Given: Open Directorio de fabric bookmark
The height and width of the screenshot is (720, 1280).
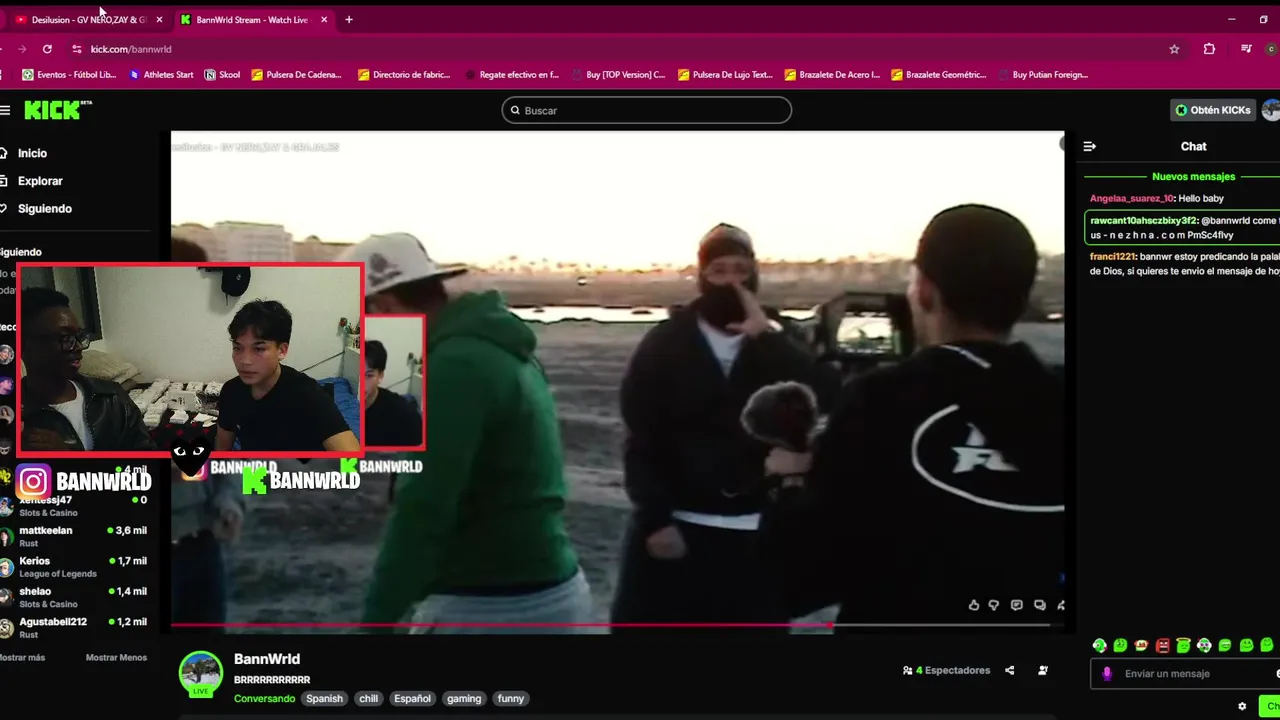Looking at the screenshot, I should (x=404, y=75).
